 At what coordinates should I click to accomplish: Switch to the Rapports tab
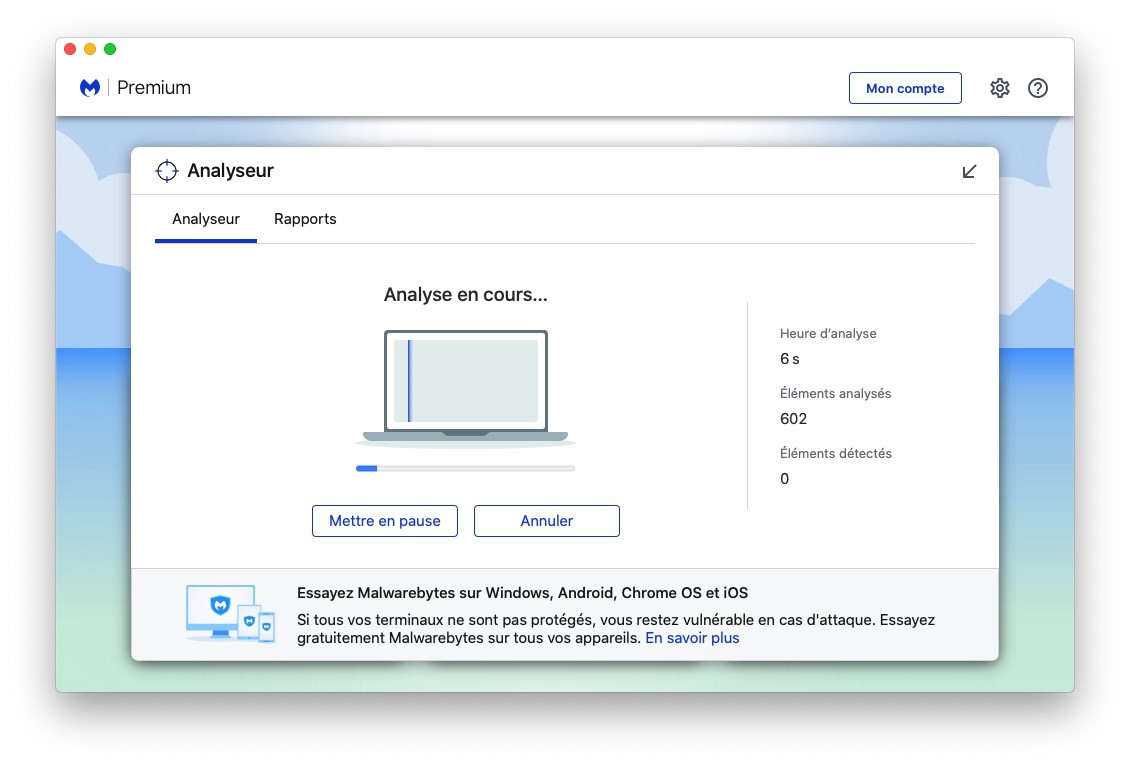coord(305,219)
